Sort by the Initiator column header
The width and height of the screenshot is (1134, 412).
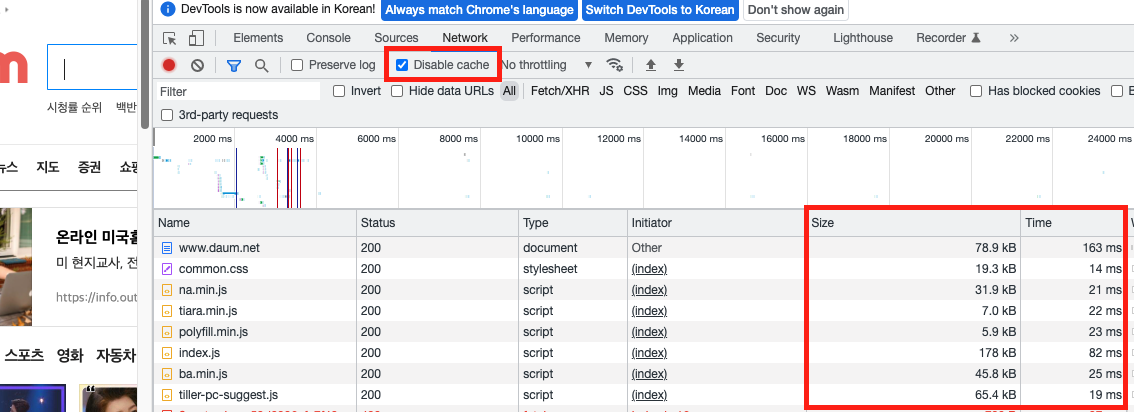[x=717, y=223]
